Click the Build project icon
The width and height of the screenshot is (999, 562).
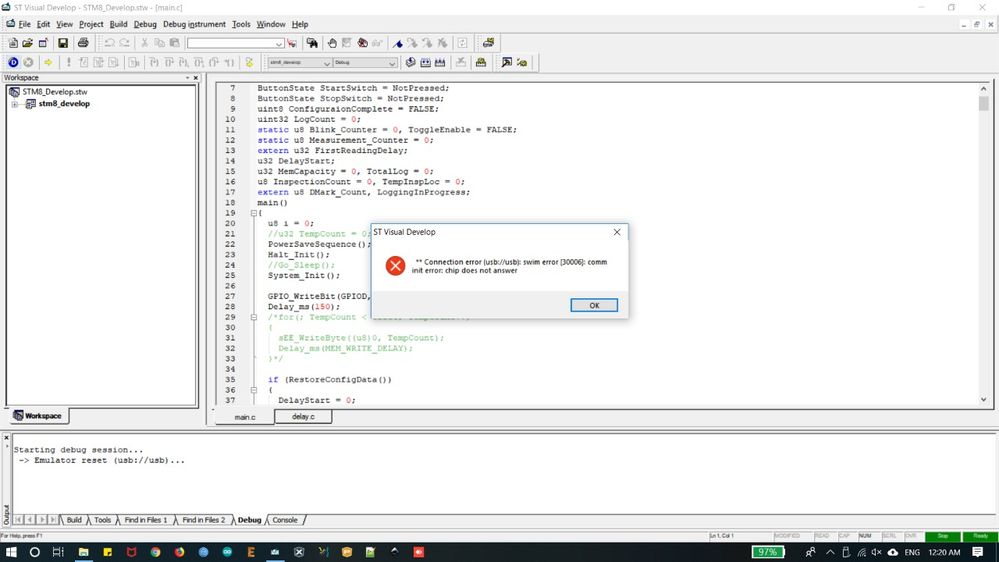click(x=425, y=62)
